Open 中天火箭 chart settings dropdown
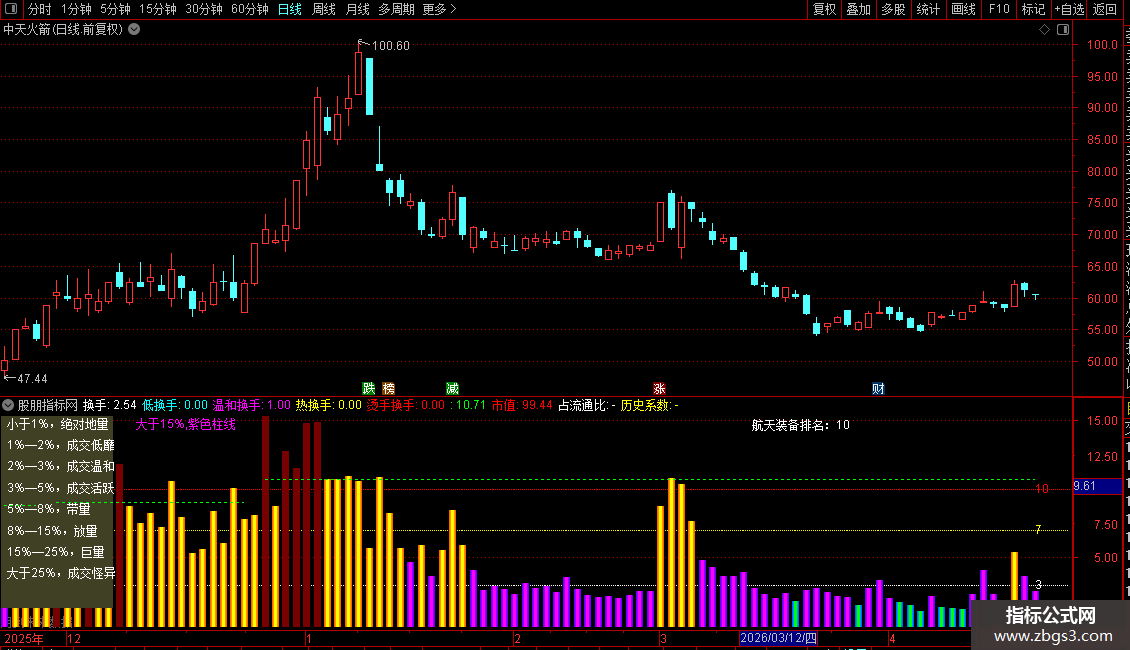1130x650 pixels. [134, 30]
